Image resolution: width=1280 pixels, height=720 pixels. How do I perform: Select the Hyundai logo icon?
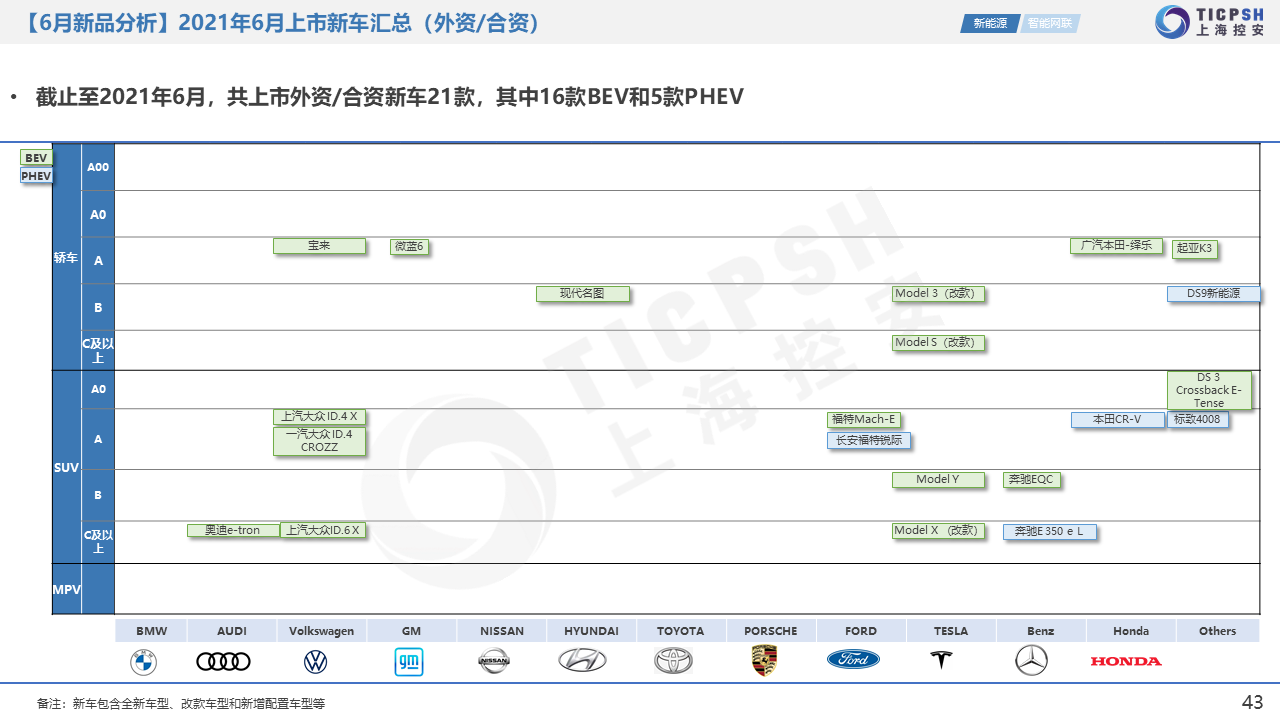click(x=582, y=660)
